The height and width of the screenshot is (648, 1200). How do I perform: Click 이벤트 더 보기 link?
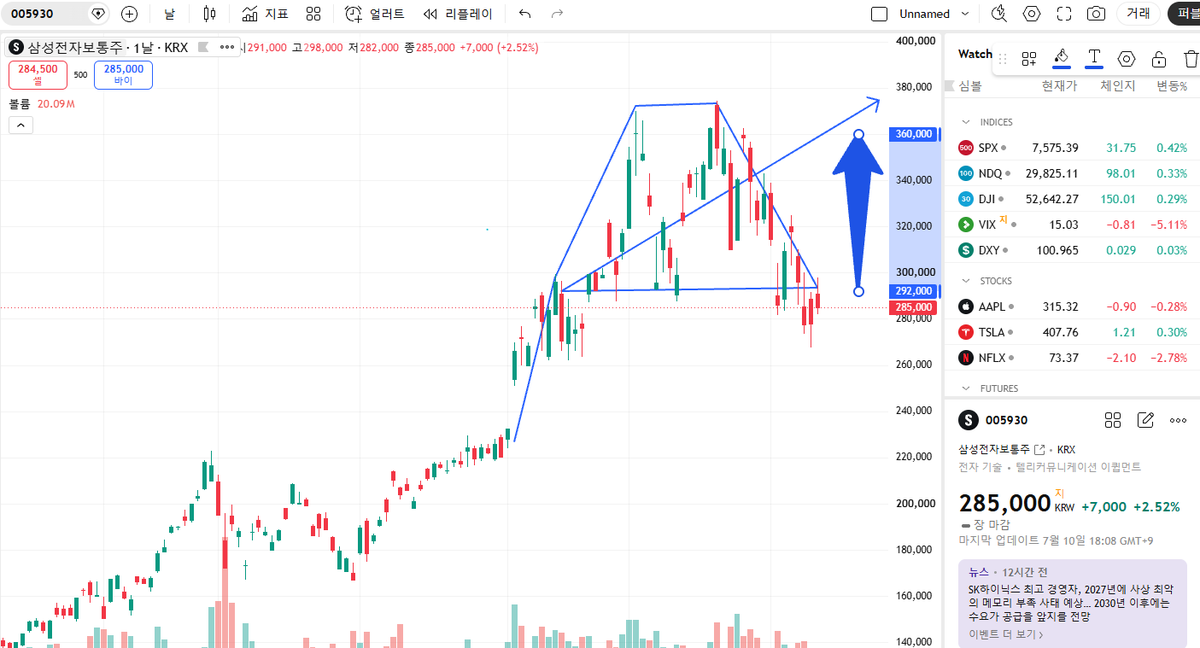(x=1006, y=634)
